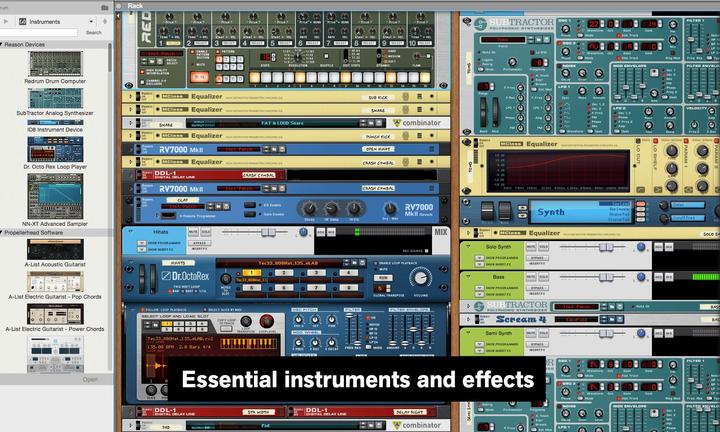Click the Semi Synth channel level fader

coord(606,334)
